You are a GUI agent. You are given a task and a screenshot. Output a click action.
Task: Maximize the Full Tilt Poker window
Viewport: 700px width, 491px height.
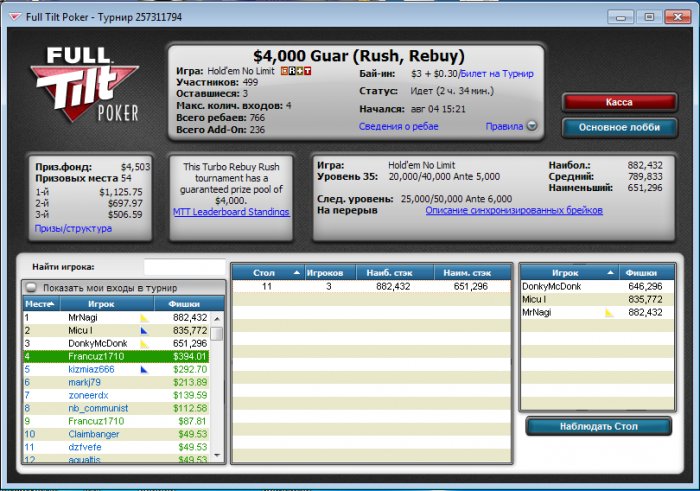point(649,17)
